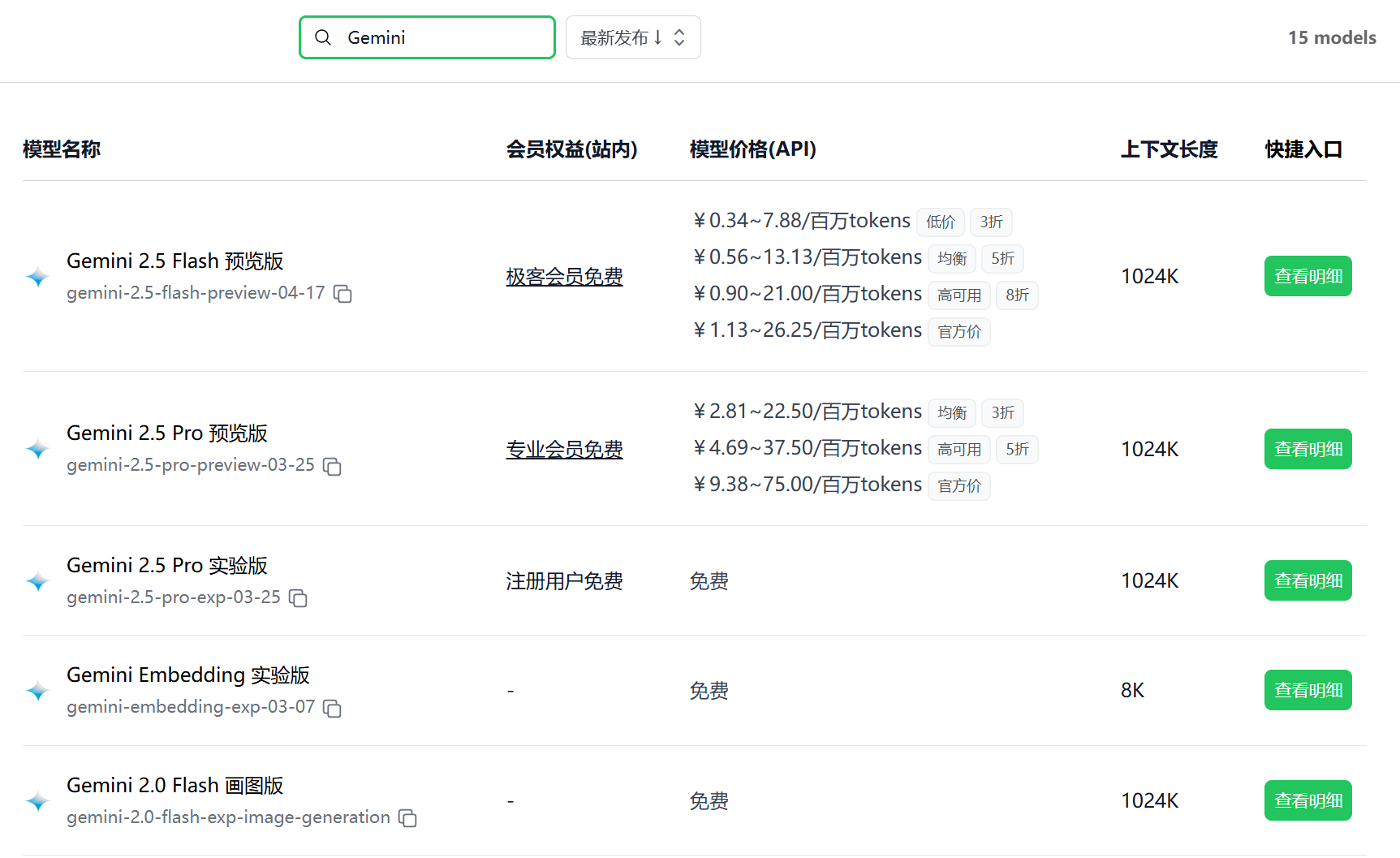Select 3折 tag on ¥2.81~22.50 price

coord(1003,412)
